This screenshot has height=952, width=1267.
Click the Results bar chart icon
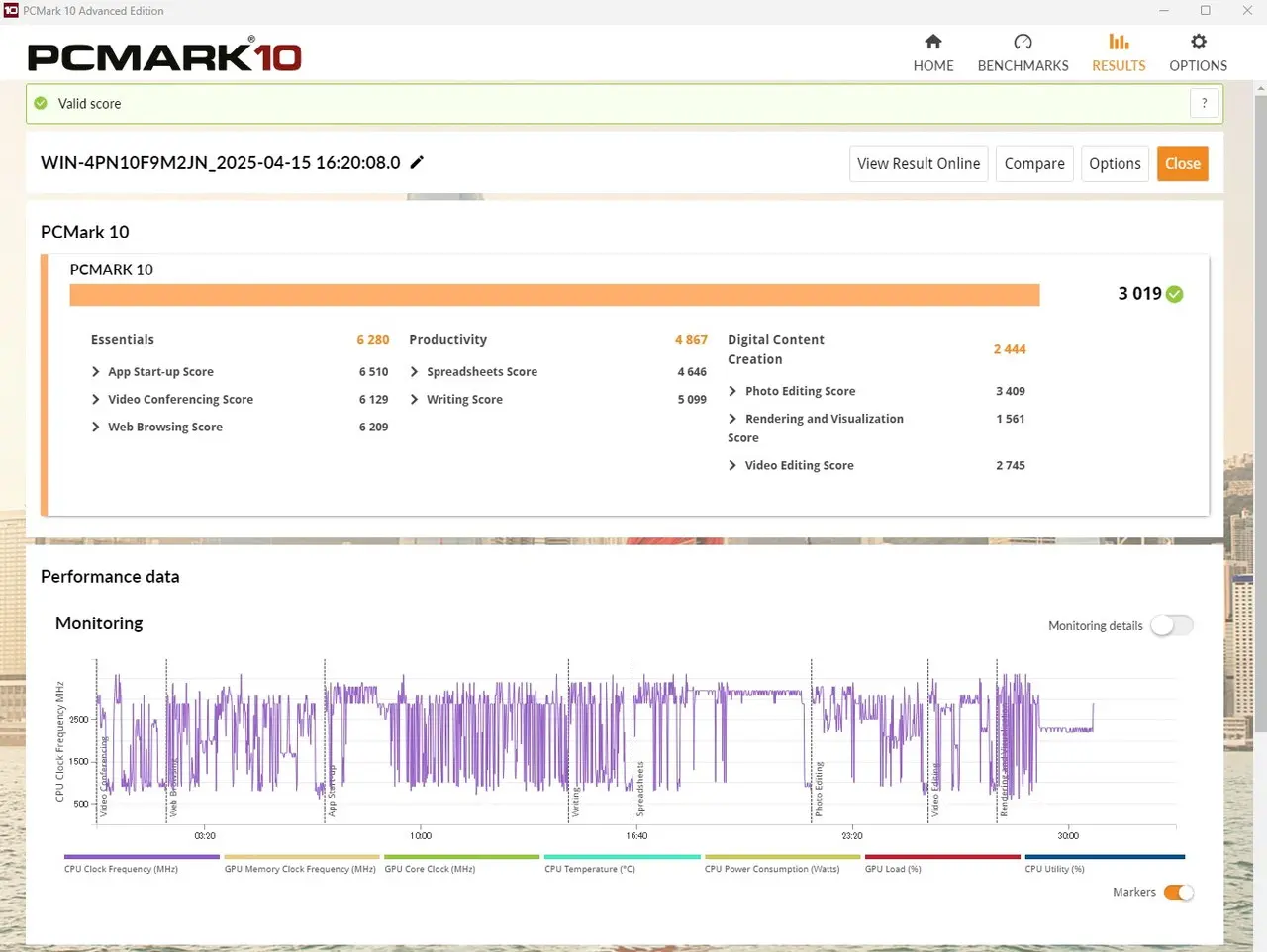pos(1119,42)
